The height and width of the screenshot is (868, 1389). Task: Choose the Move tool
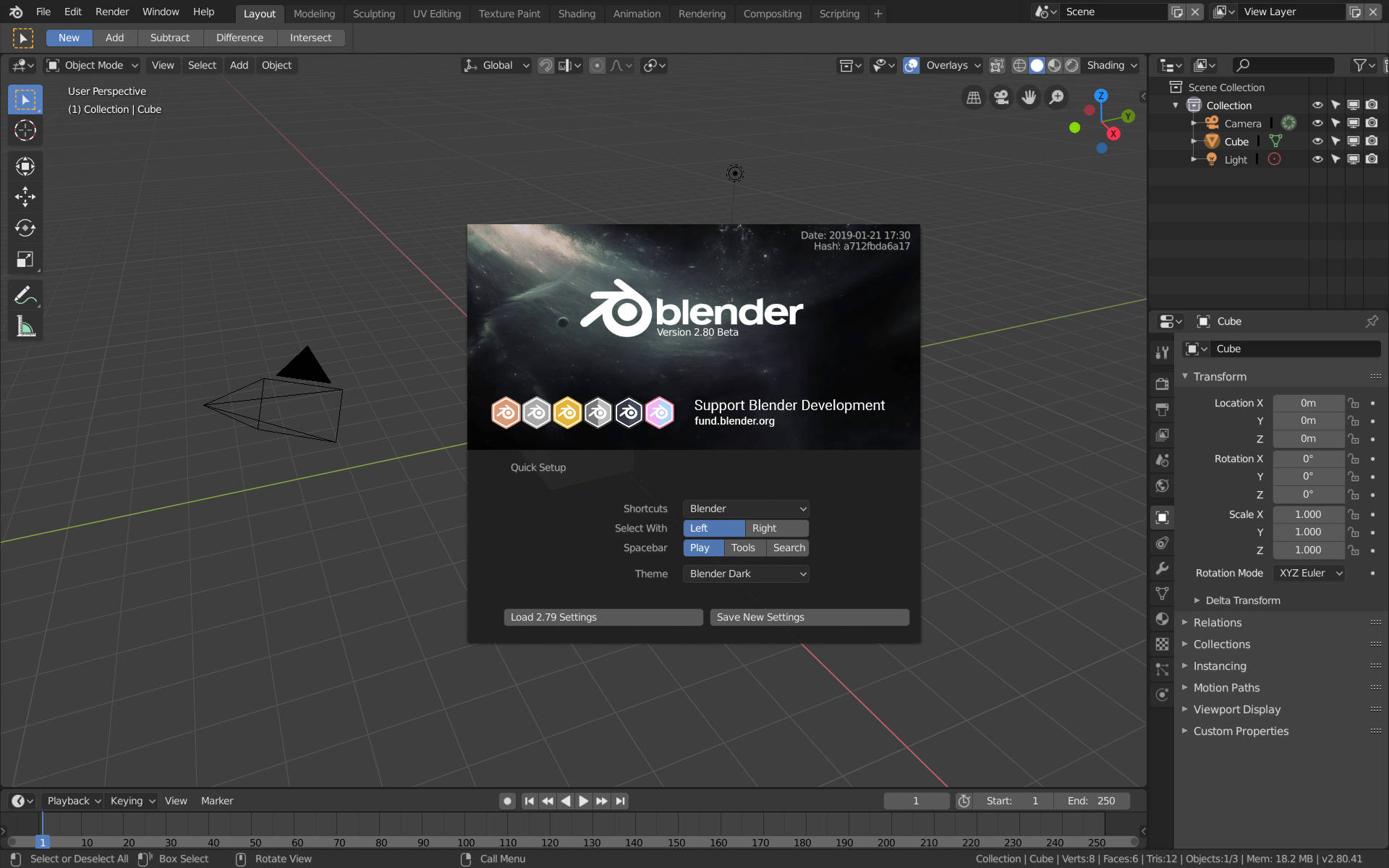coord(25,197)
